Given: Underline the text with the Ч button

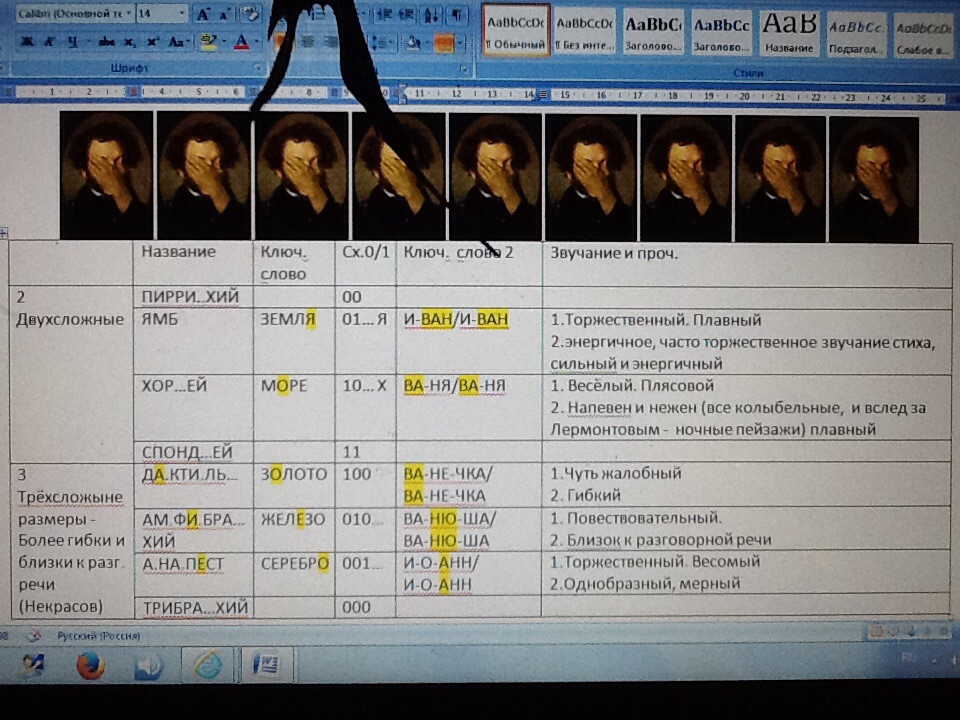Looking at the screenshot, I should [72, 42].
